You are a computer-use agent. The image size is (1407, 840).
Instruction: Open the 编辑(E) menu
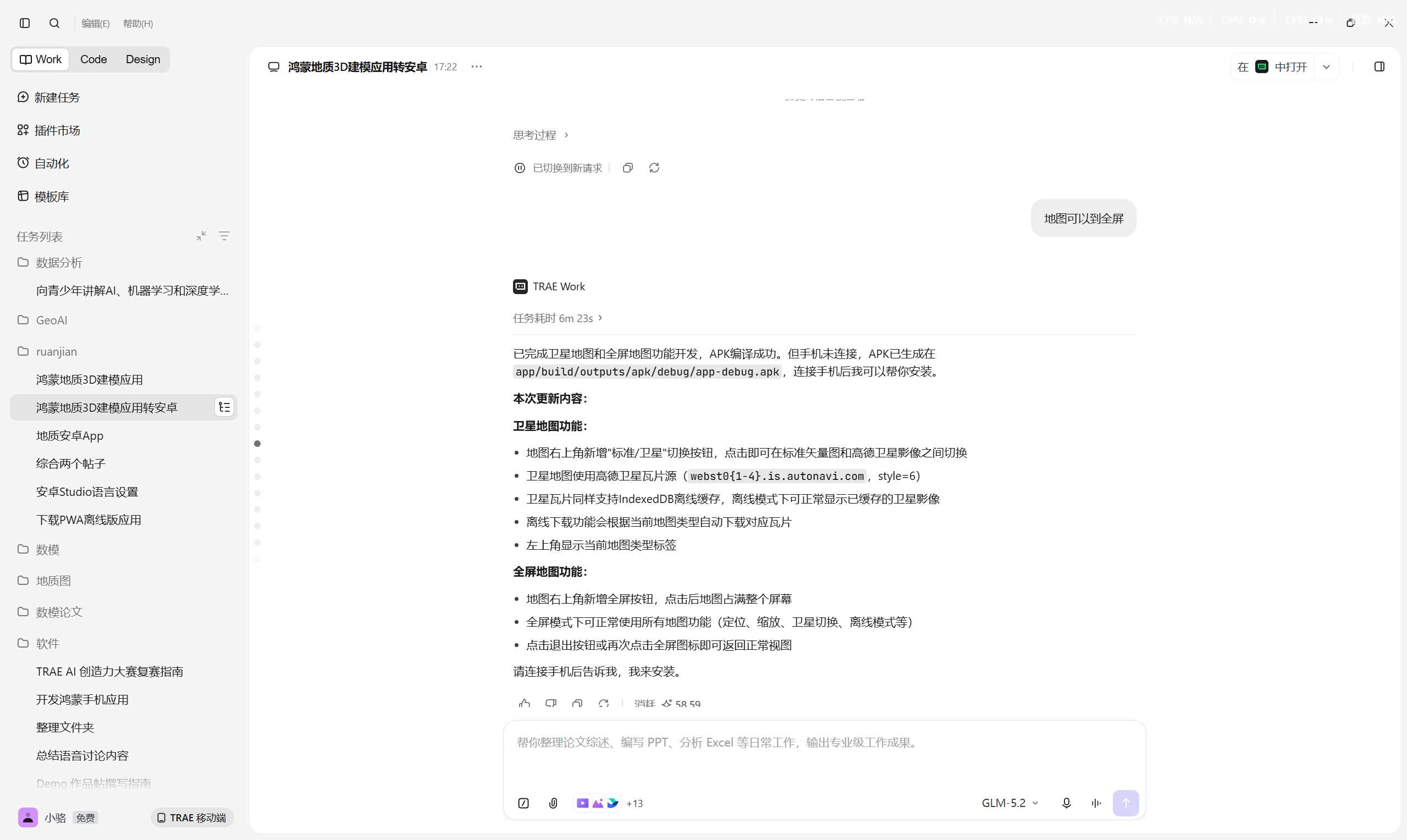click(95, 23)
